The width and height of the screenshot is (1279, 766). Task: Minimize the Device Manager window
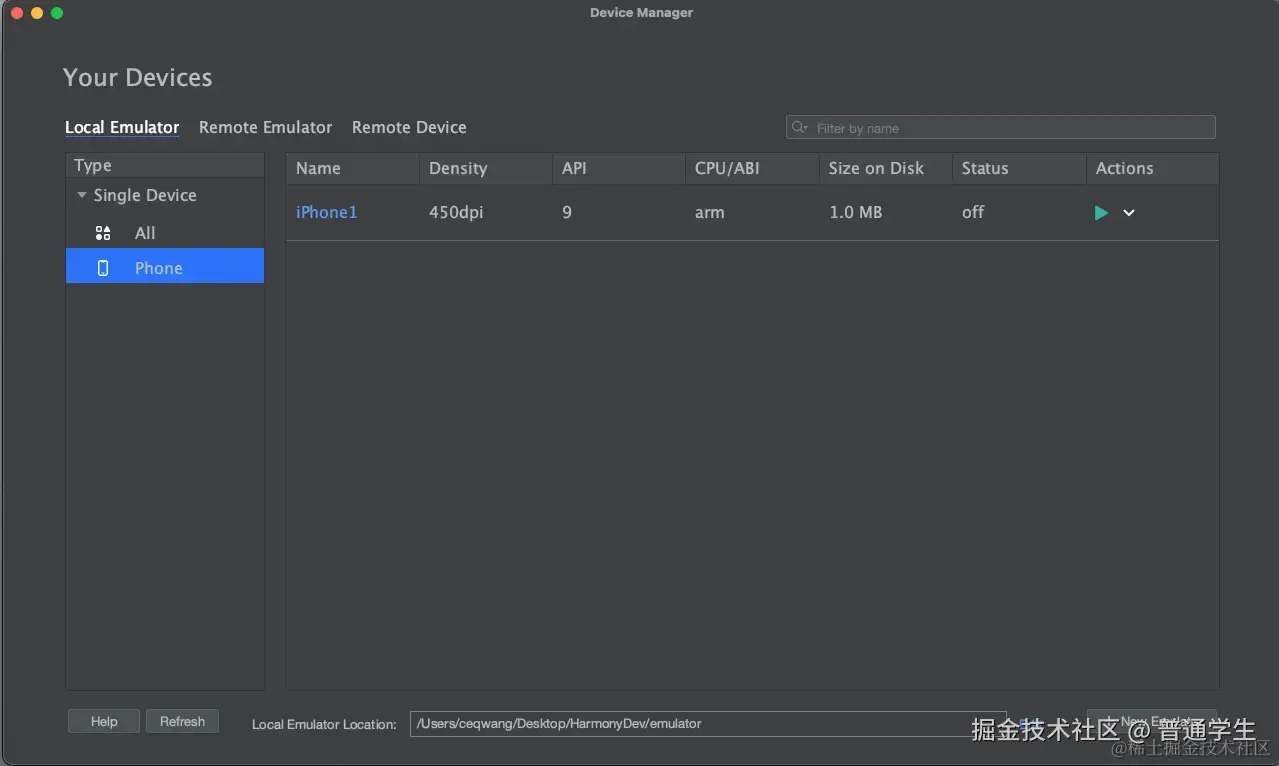[x=37, y=13]
